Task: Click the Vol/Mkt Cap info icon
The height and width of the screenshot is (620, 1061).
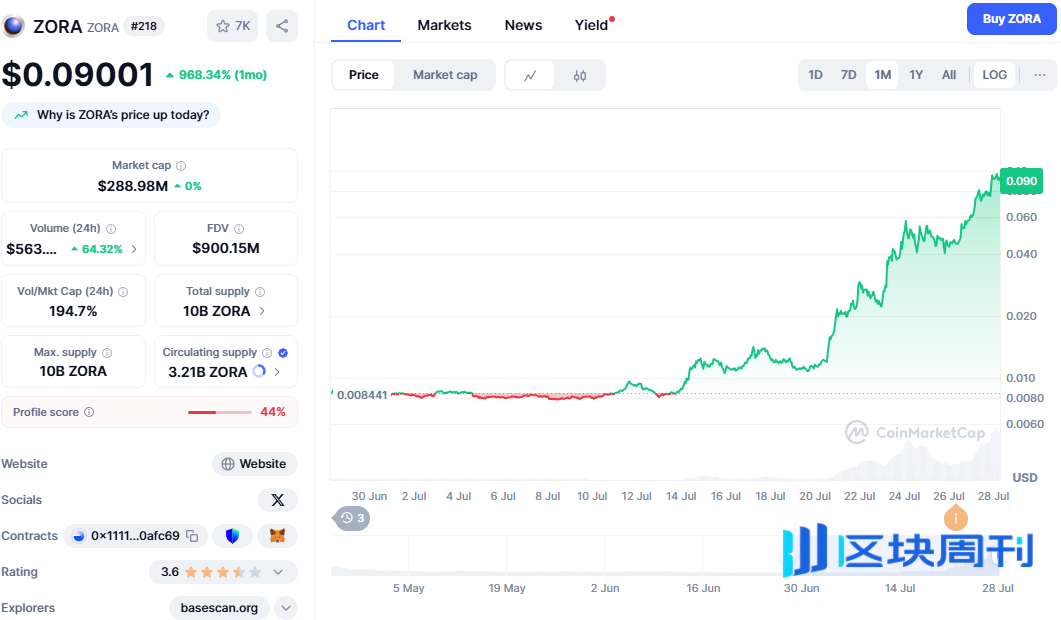Action: tap(123, 292)
